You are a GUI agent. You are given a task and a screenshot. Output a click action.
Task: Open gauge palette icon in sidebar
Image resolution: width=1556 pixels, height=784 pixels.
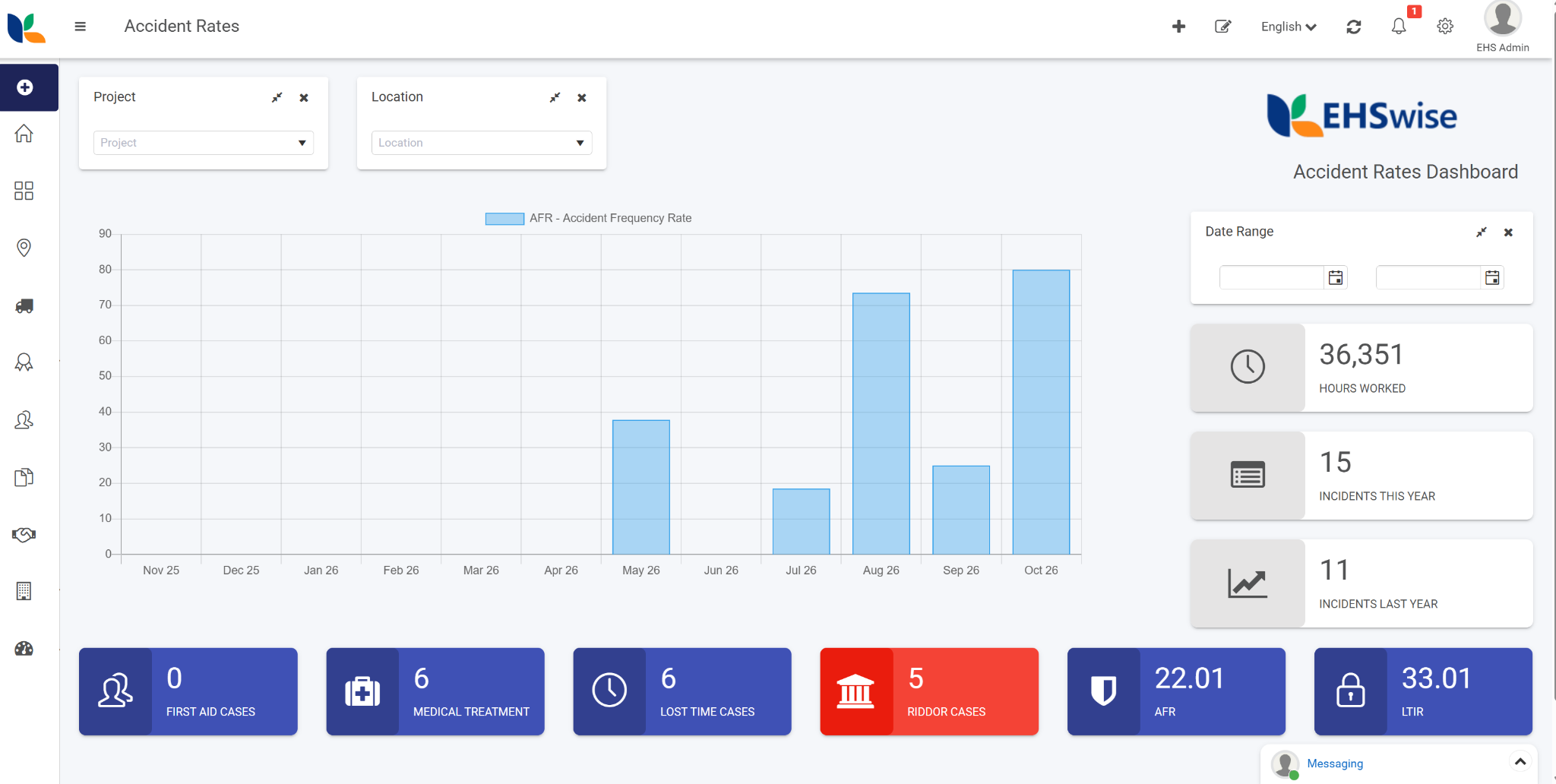(x=24, y=649)
